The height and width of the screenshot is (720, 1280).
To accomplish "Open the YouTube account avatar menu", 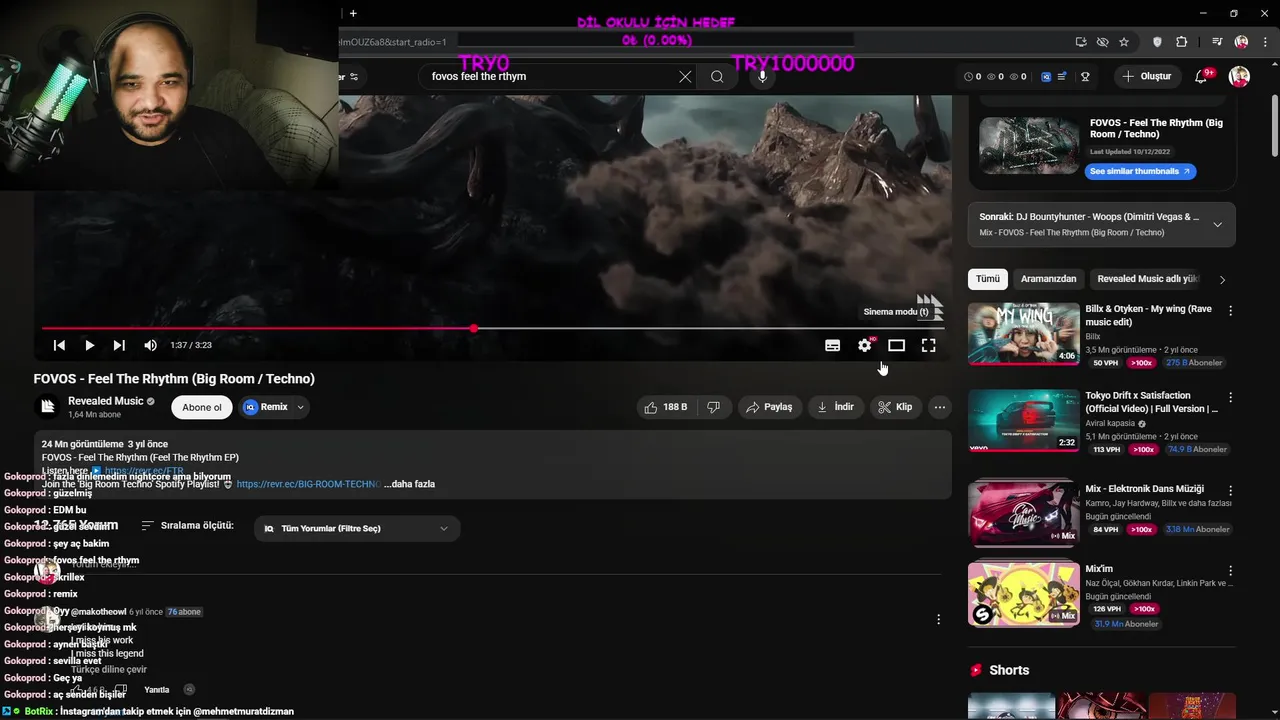I will pos(1239,76).
